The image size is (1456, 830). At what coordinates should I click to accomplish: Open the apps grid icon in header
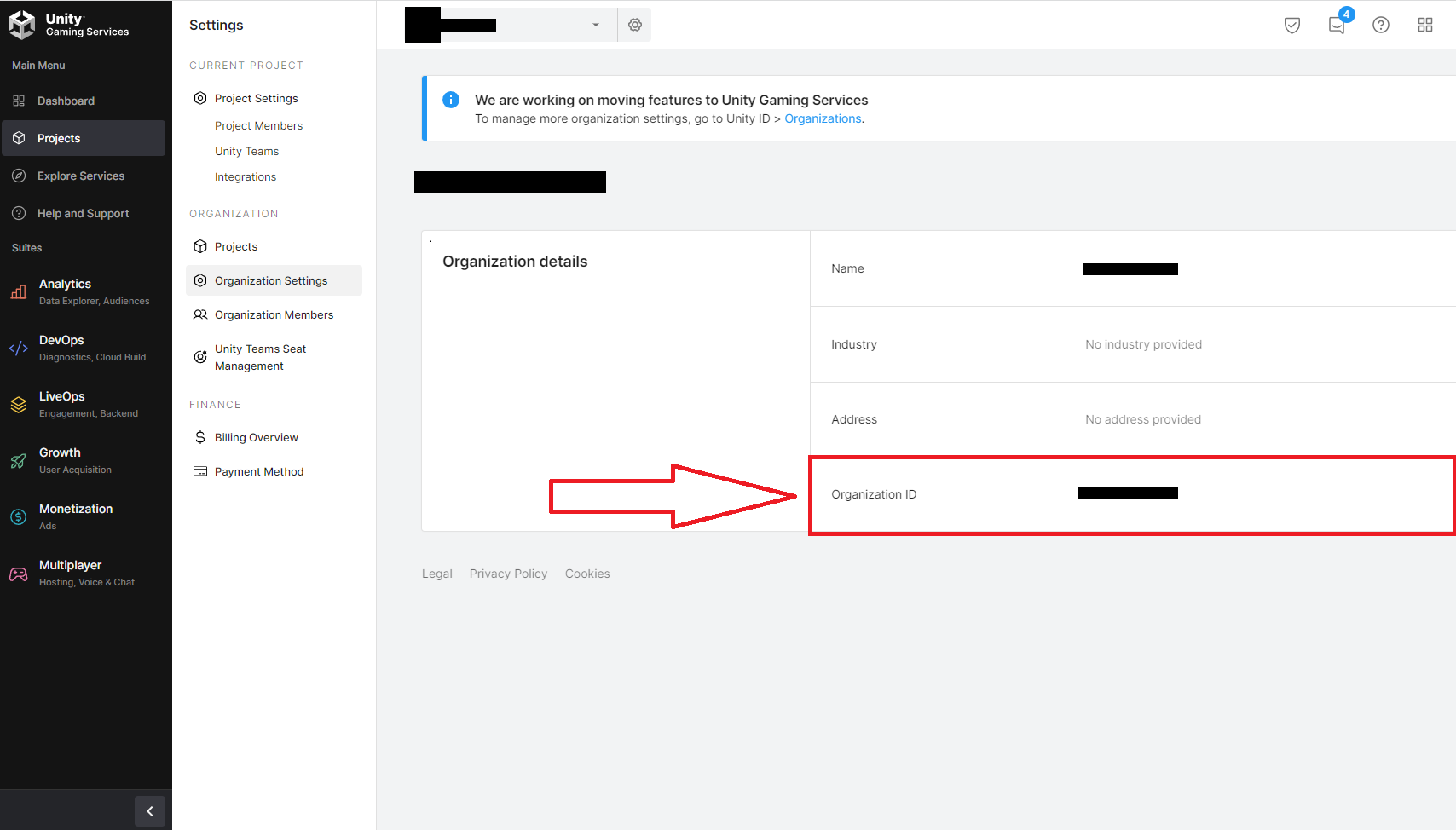1425,25
